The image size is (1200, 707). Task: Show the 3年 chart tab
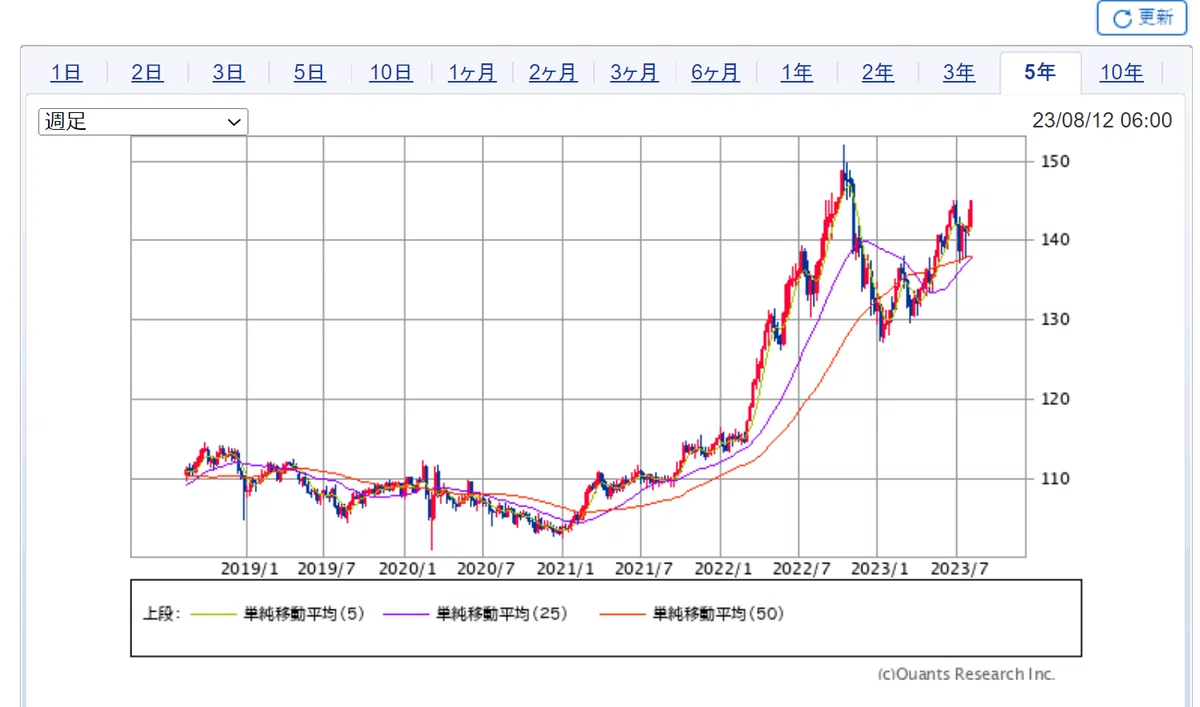(x=959, y=72)
